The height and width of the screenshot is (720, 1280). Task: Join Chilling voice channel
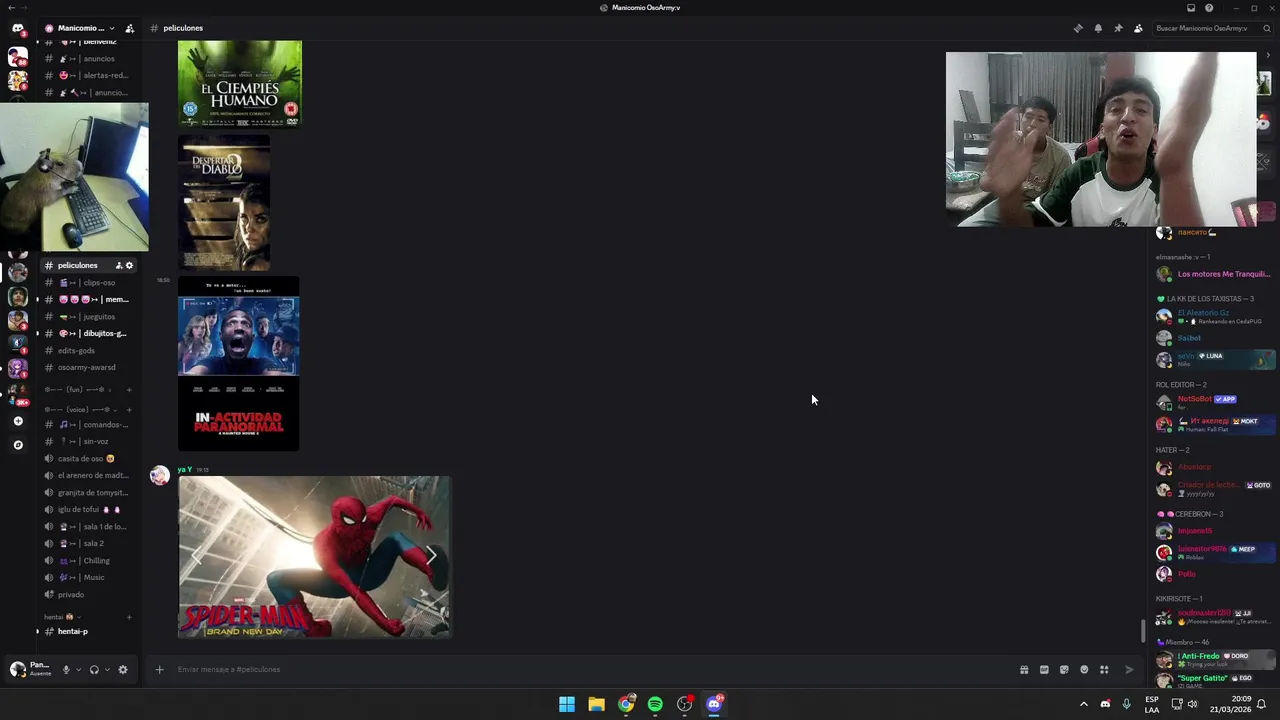[88, 560]
